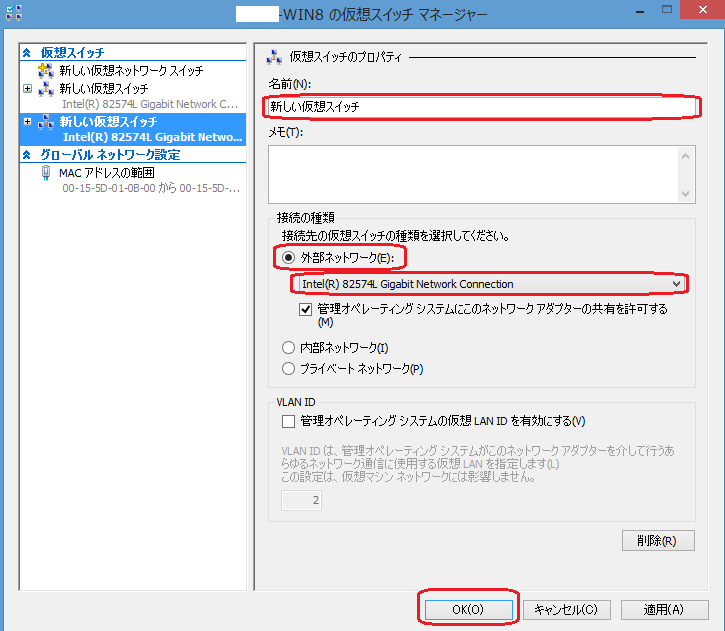Click the 仮想スイッチのプロパティ header icon

274,57
